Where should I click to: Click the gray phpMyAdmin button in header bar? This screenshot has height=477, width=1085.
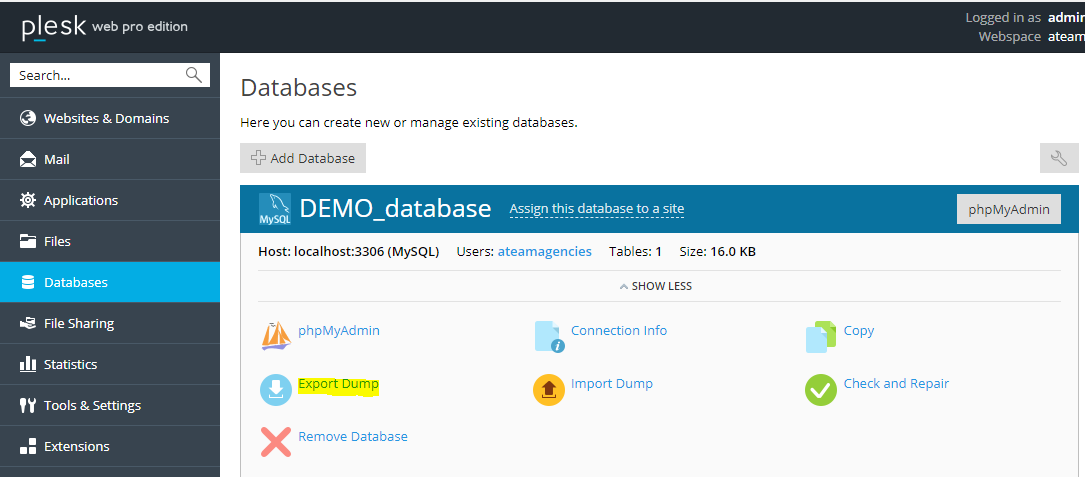[1009, 209]
